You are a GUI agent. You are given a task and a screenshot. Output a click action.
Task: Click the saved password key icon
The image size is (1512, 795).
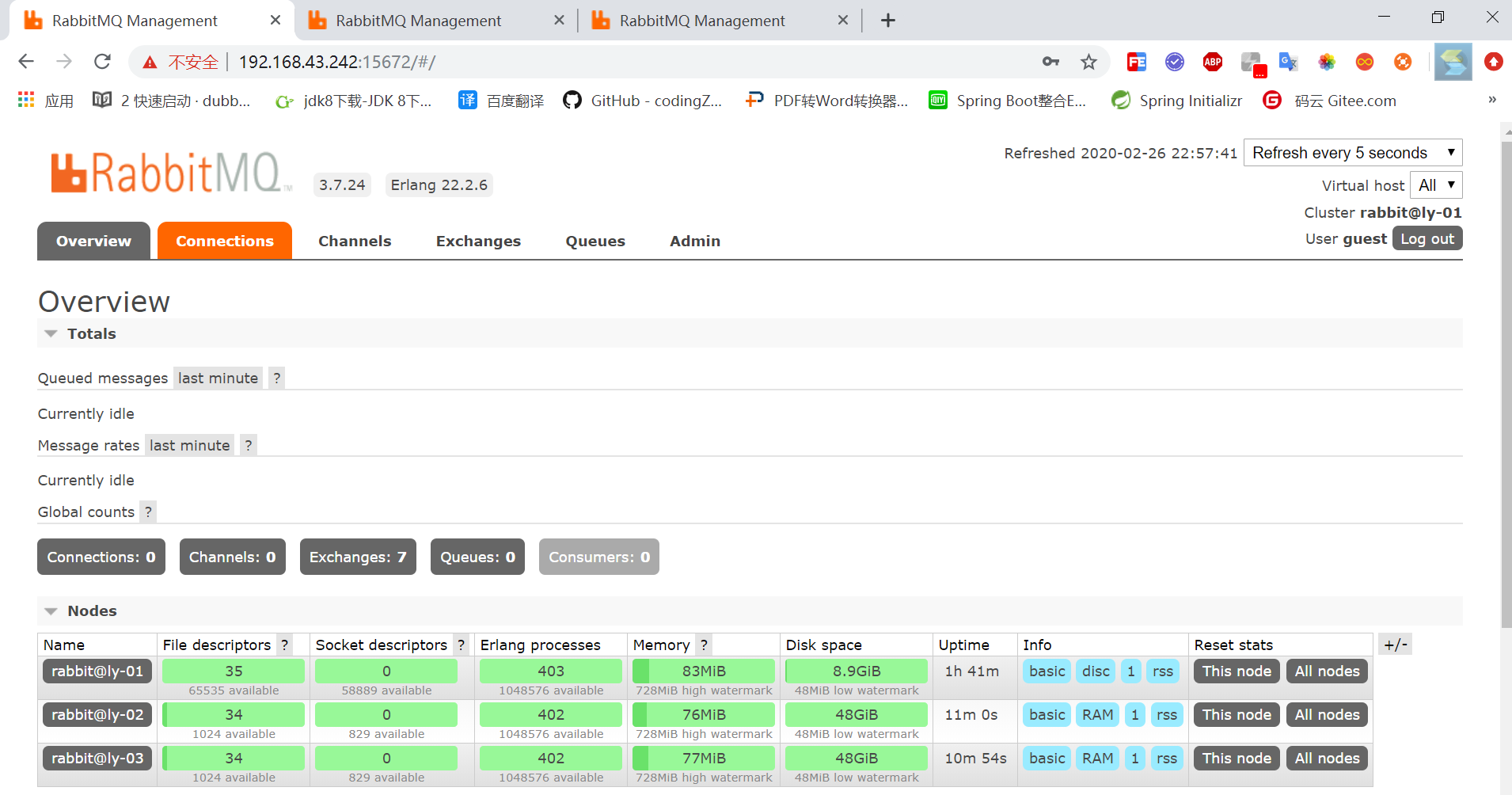click(1050, 62)
